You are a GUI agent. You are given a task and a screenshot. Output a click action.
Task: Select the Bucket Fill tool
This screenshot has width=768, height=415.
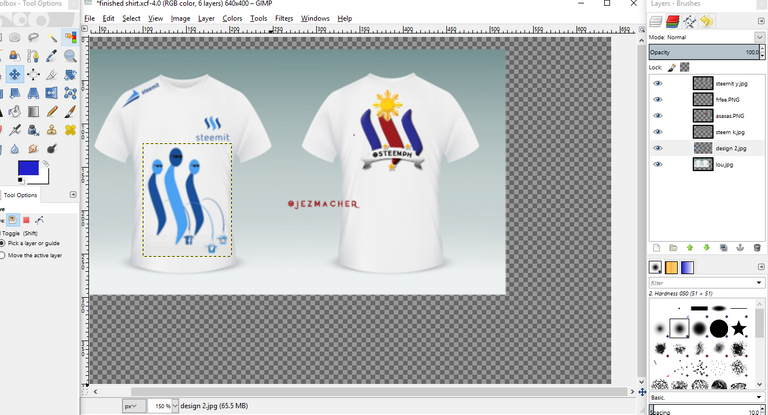[x=15, y=112]
